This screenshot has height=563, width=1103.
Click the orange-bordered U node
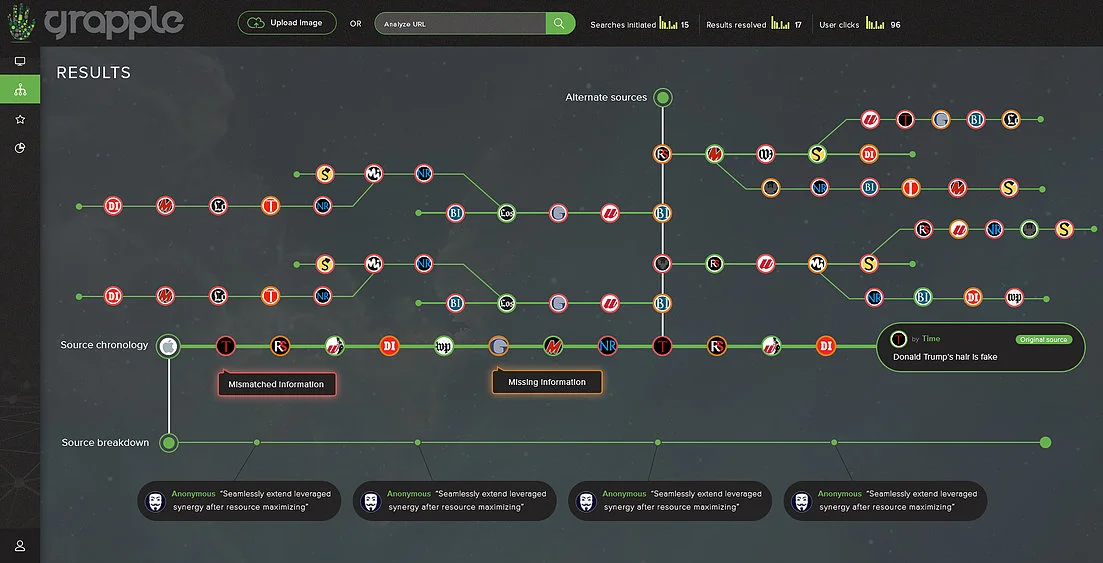click(958, 229)
